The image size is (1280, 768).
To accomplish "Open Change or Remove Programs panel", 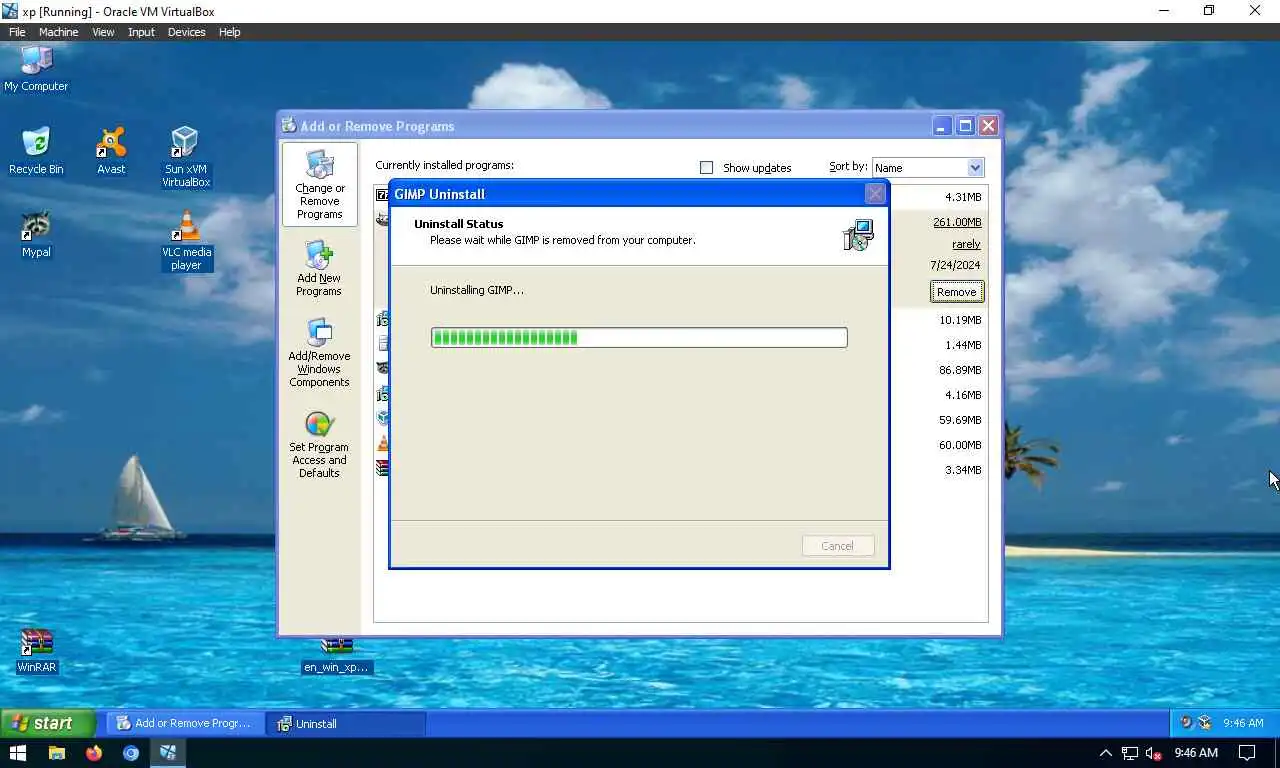I will point(320,185).
